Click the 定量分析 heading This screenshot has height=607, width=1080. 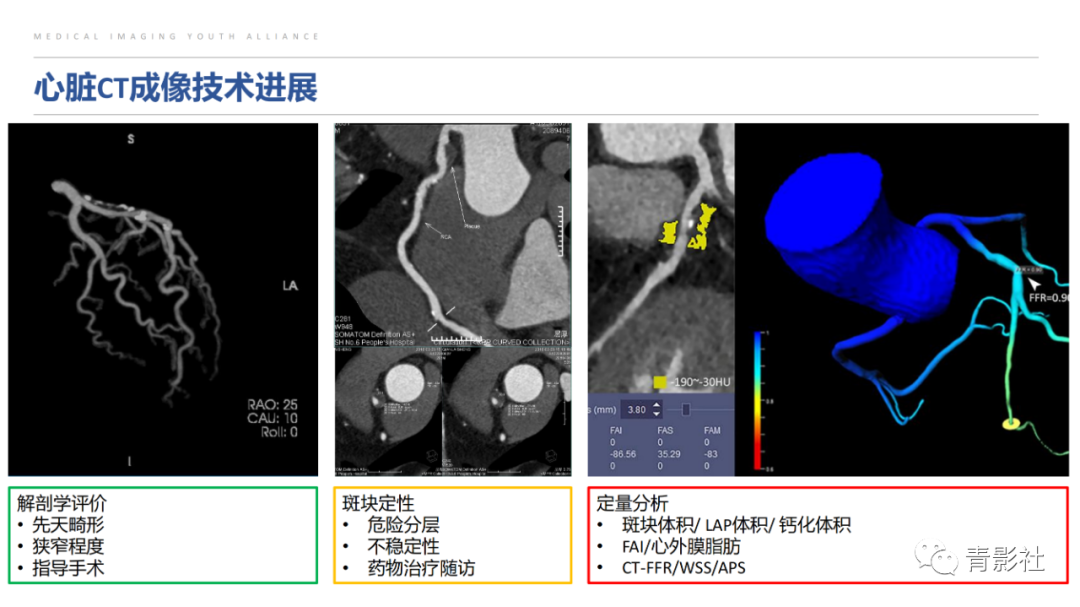pos(632,503)
